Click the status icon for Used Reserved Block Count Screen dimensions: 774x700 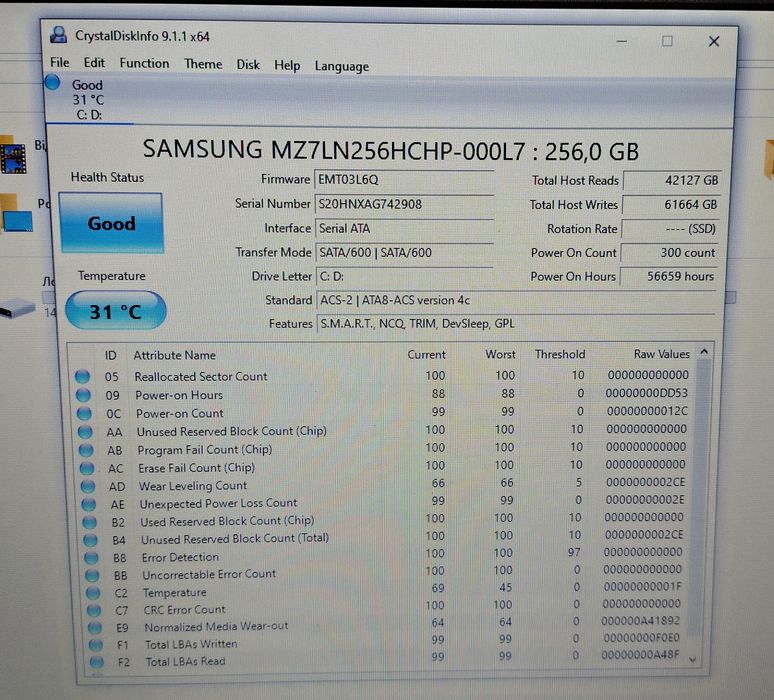89,522
